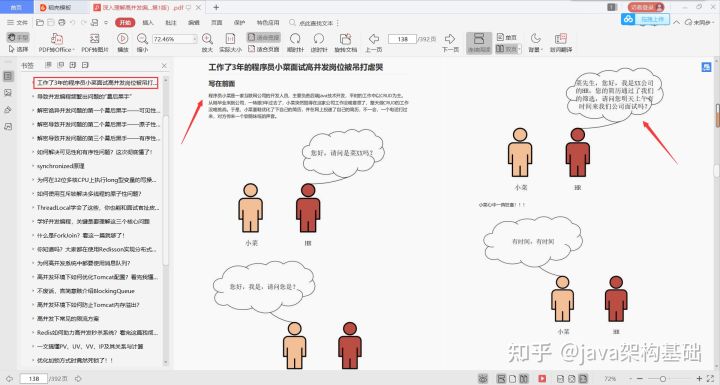Zoom out with the 缩小 magnifier
The width and height of the screenshot is (720, 385).
(x=142, y=43)
